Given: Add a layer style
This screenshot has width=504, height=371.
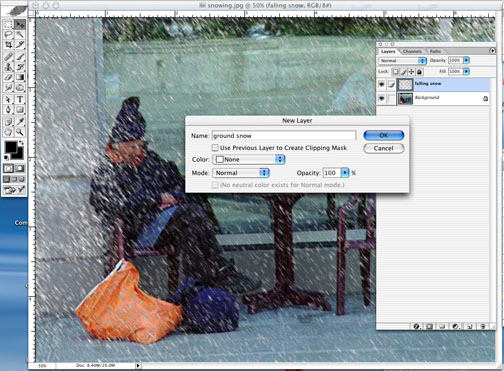Looking at the screenshot, I should (416, 326).
